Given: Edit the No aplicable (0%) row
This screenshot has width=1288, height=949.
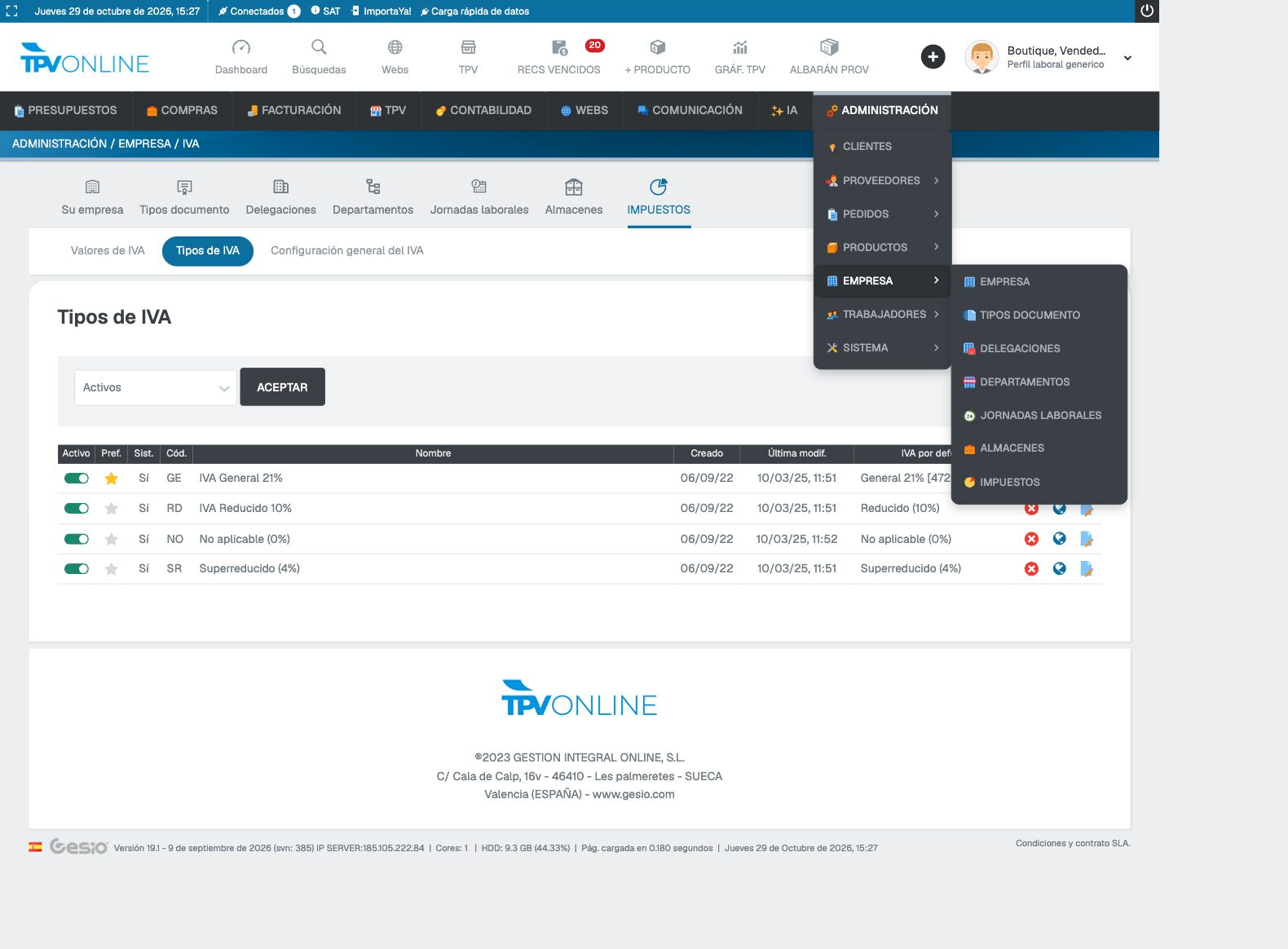Looking at the screenshot, I should tap(1087, 539).
